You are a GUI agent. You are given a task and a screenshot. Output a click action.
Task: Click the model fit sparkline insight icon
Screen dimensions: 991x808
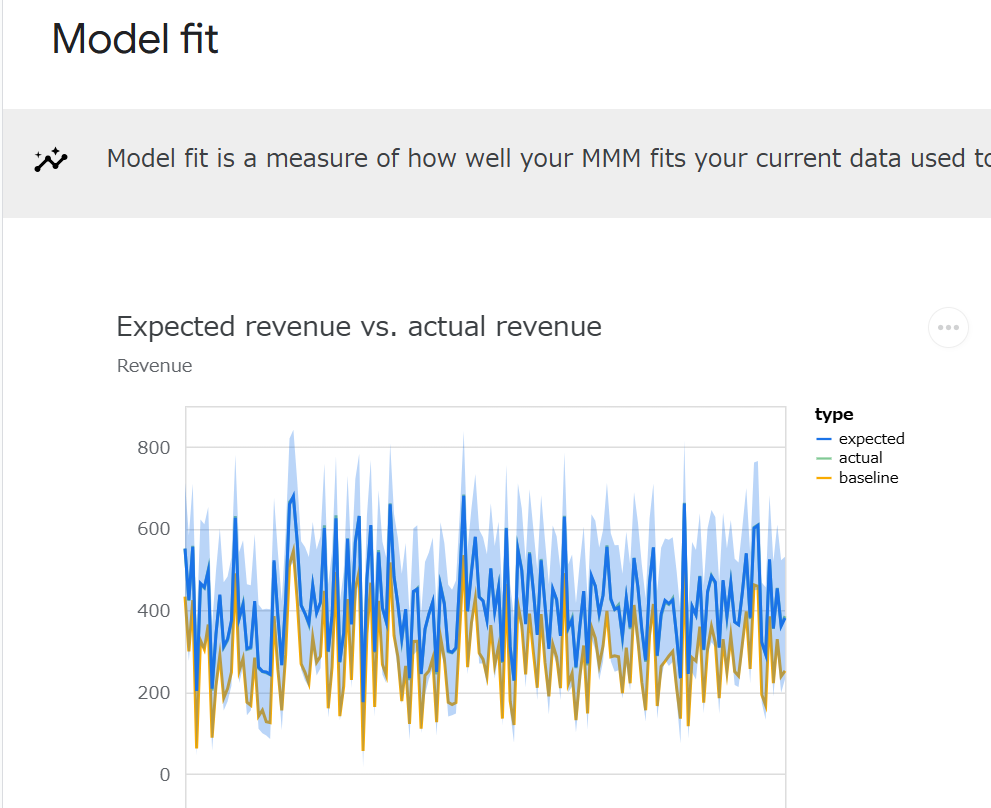pyautogui.click(x=51, y=157)
